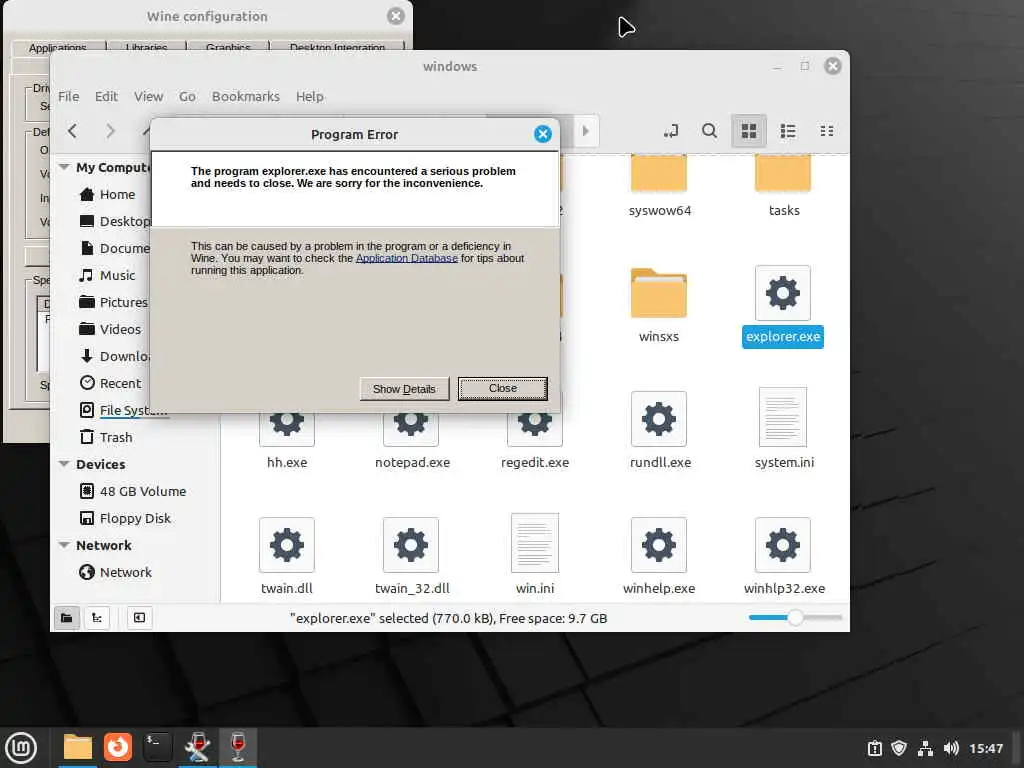Select notepad.exe file

point(411,443)
